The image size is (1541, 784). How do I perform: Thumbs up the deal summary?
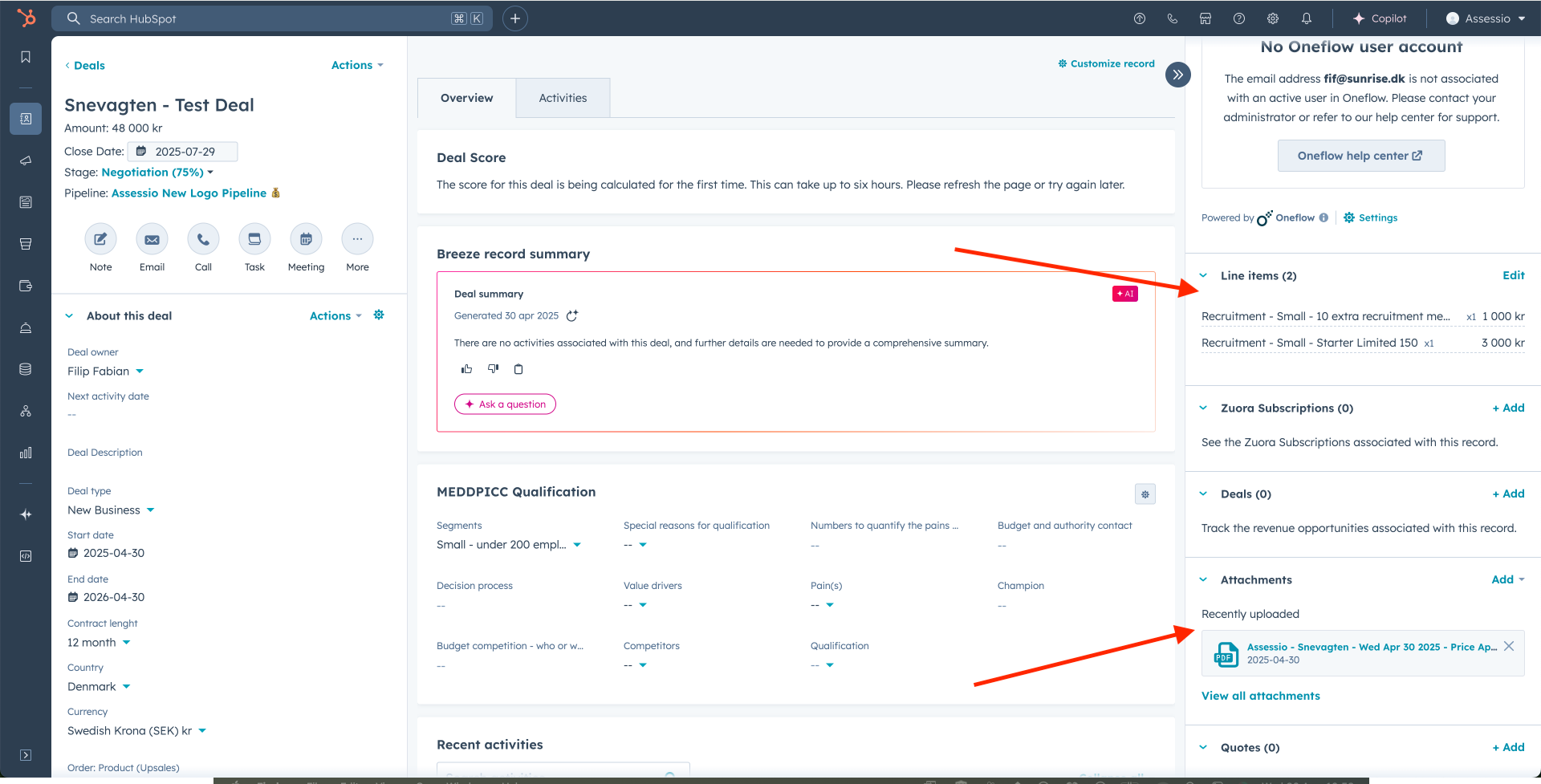pyautogui.click(x=466, y=369)
